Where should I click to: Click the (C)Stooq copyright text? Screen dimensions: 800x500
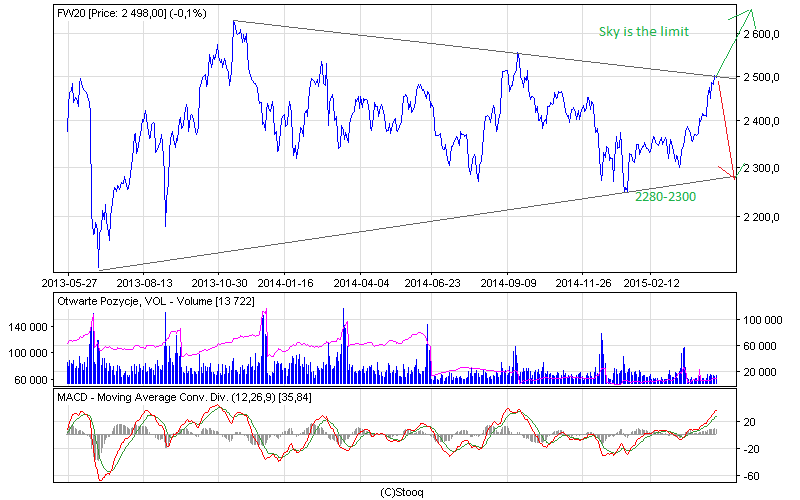(402, 492)
